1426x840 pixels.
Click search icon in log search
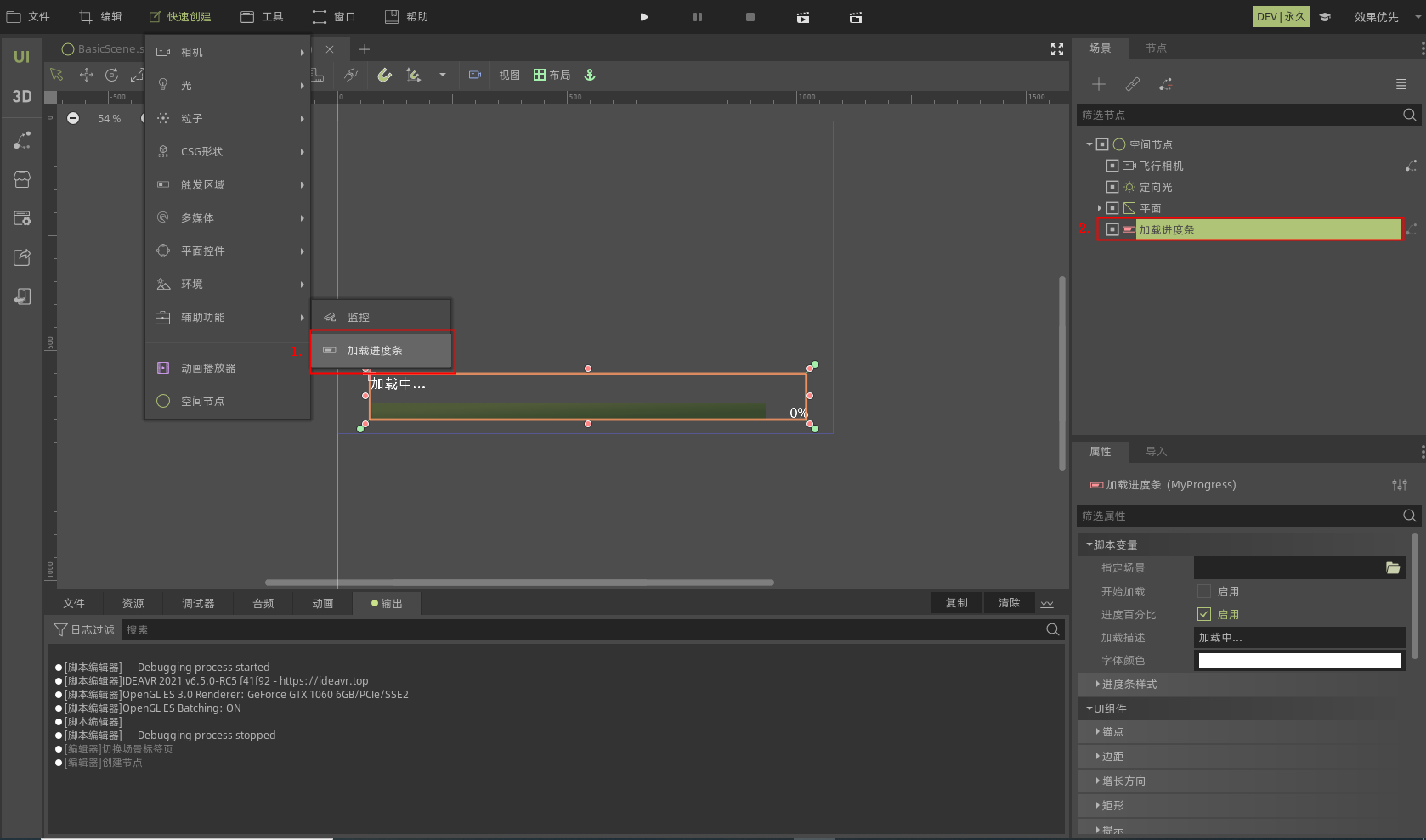click(1053, 629)
